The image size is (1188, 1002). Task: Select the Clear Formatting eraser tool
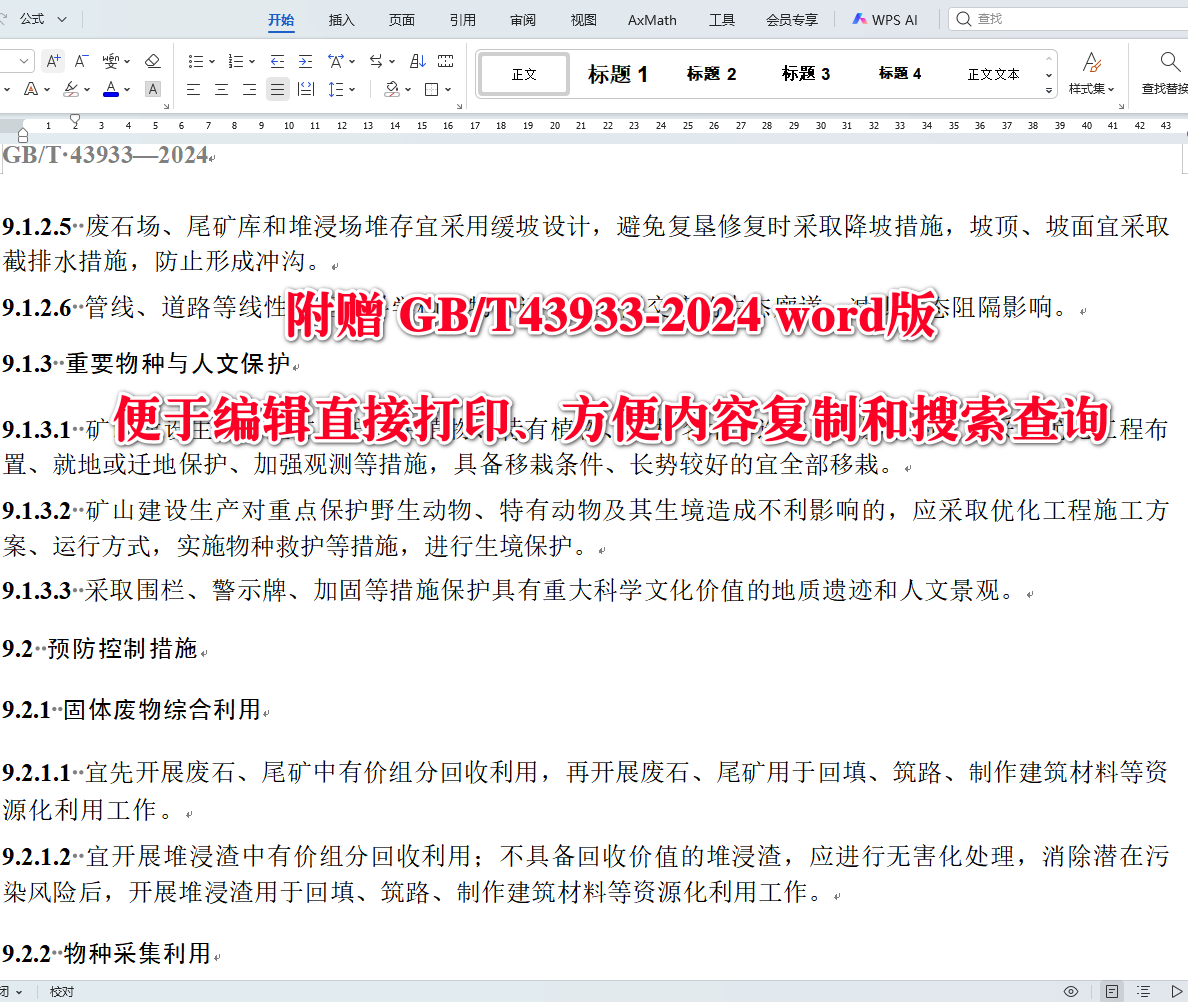click(x=152, y=60)
